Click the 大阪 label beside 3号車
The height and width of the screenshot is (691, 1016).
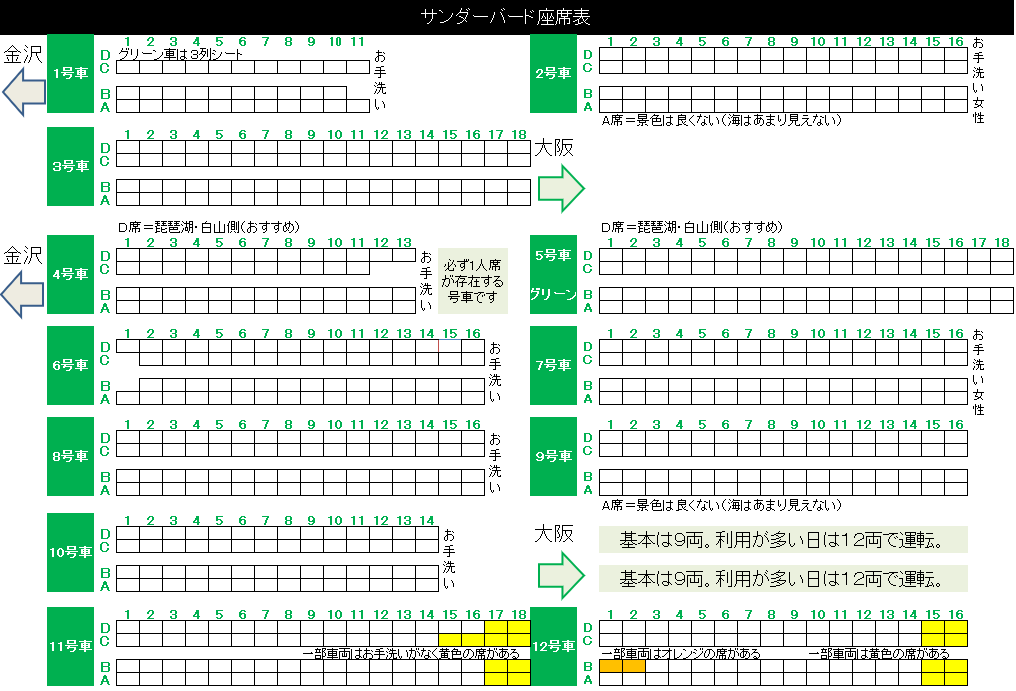click(554, 148)
